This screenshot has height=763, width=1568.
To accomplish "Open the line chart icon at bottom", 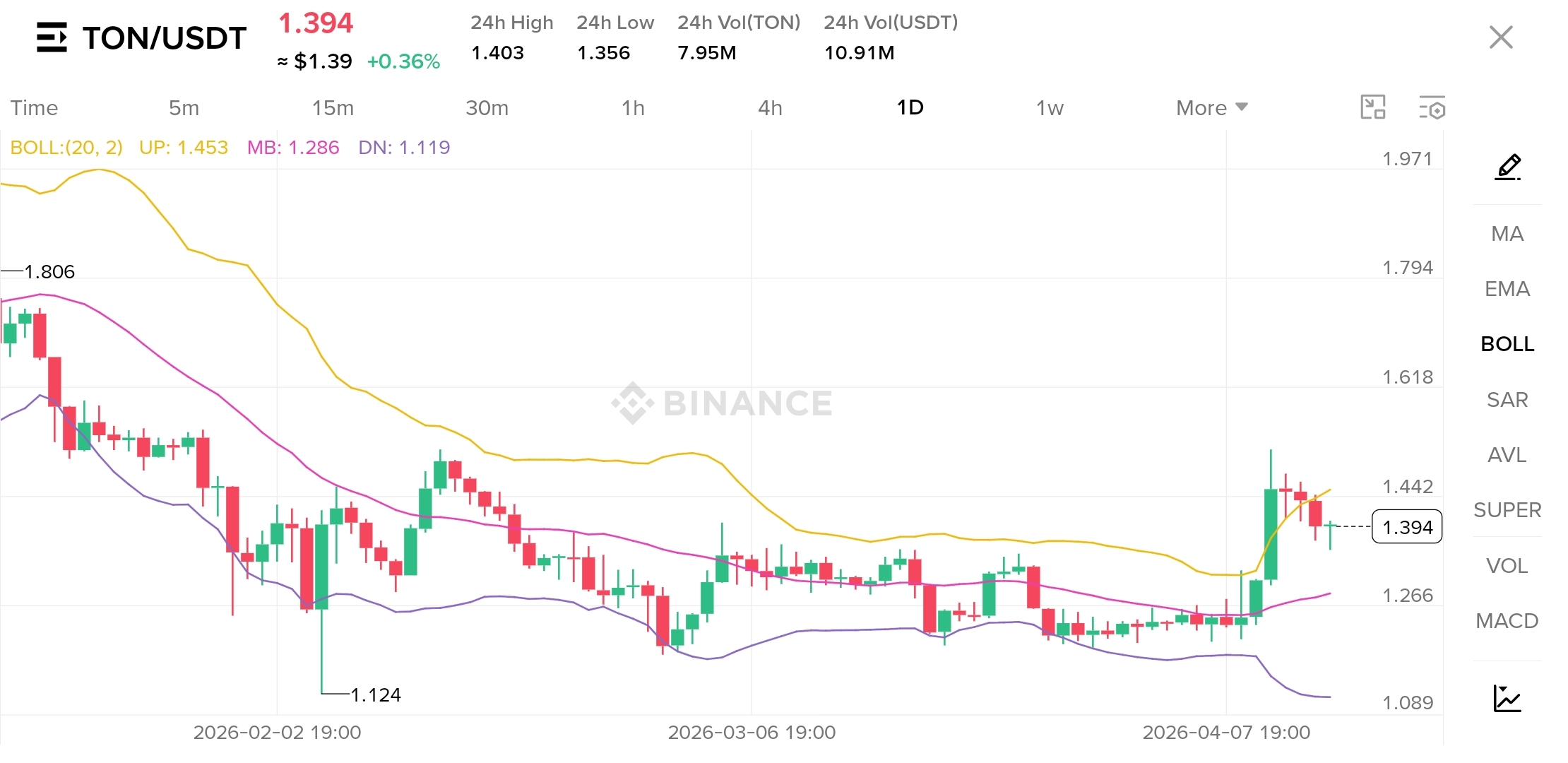I will point(1507,698).
